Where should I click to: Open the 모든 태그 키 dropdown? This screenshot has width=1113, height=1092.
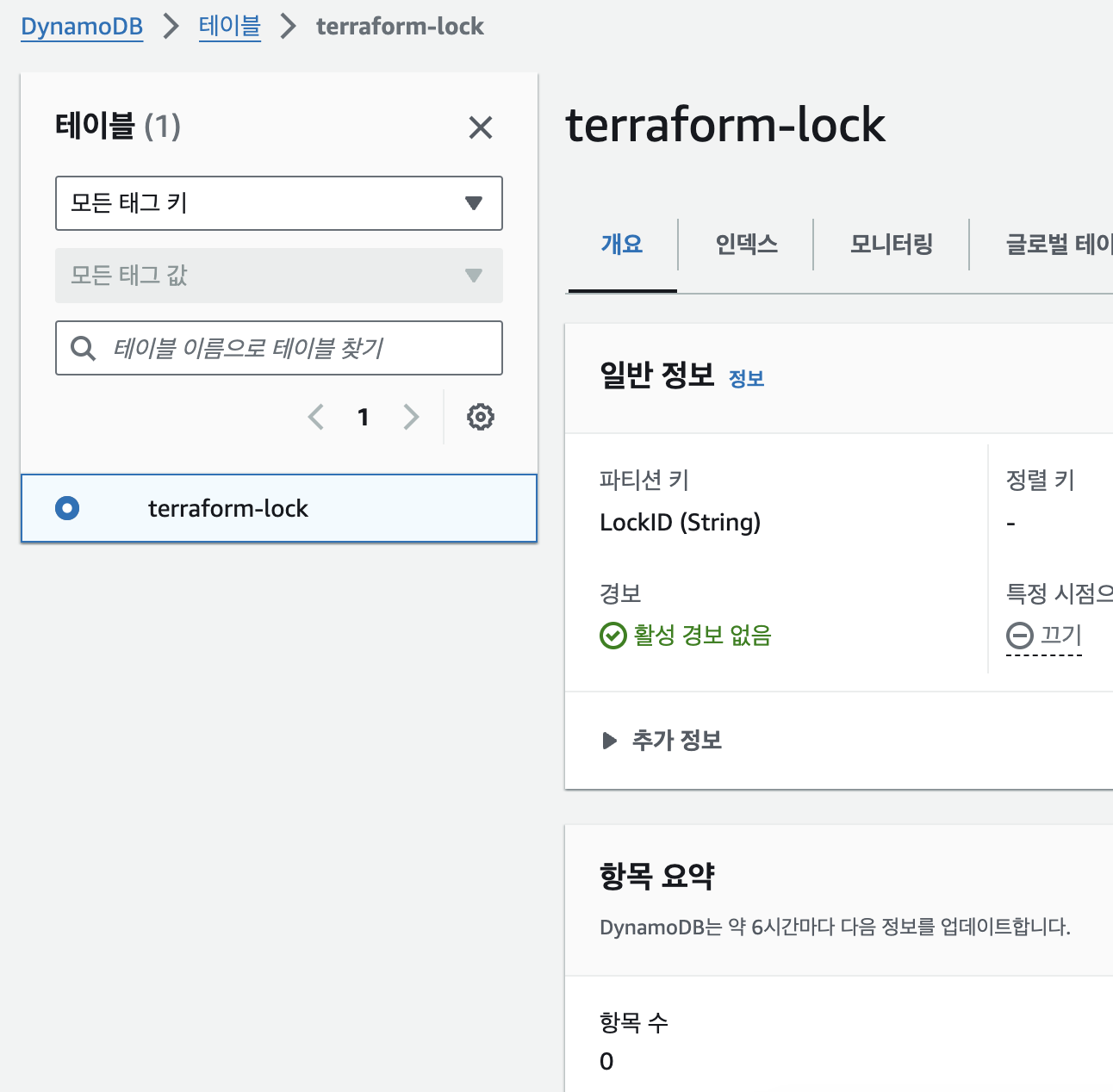point(279,203)
